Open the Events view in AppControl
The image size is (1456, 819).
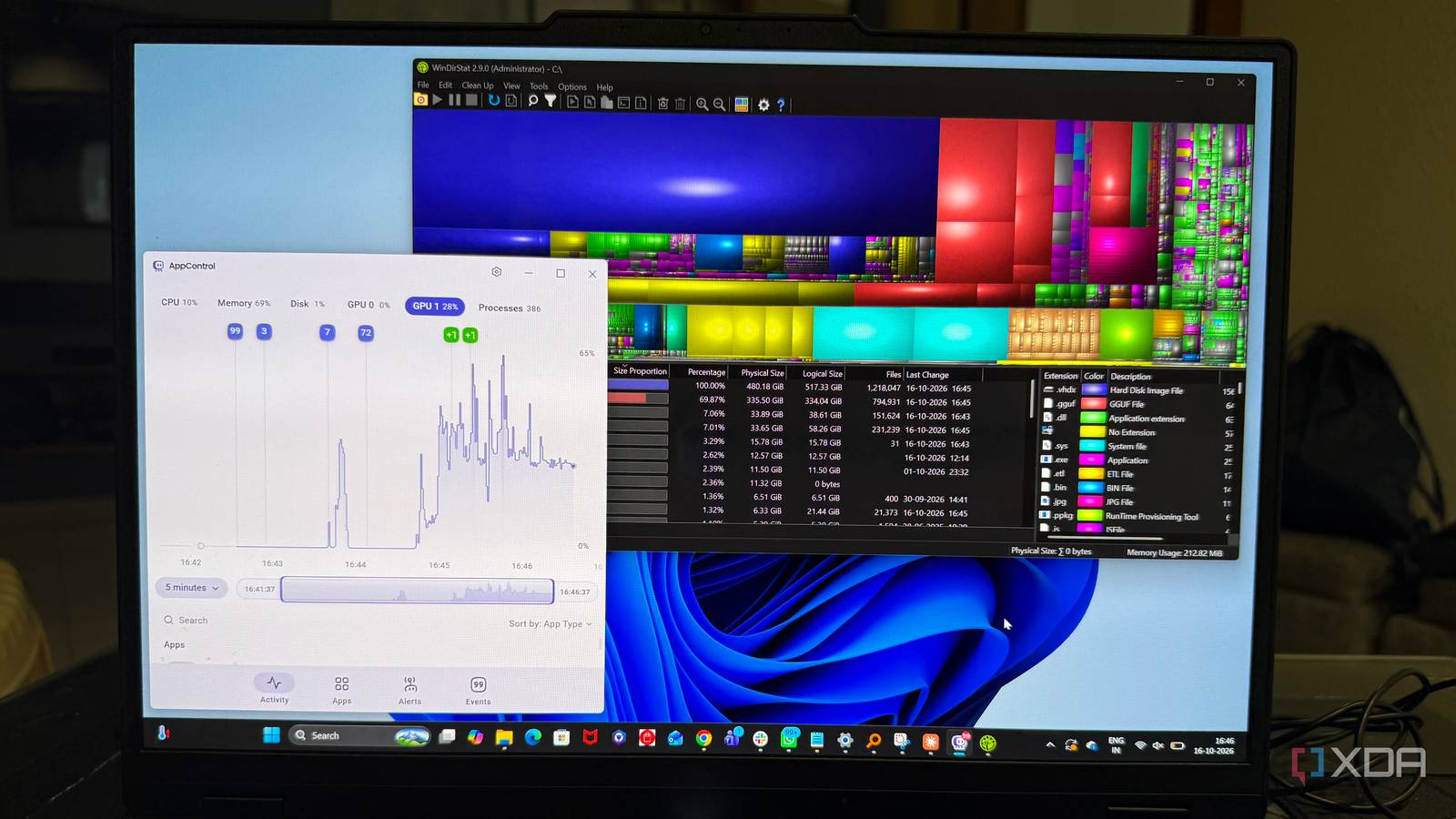[478, 692]
